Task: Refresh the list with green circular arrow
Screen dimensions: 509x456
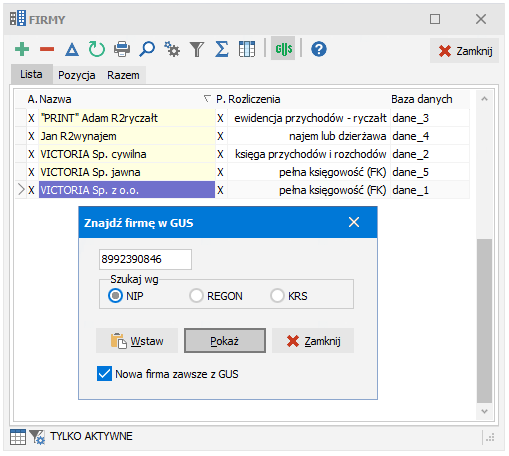Action: (97, 49)
